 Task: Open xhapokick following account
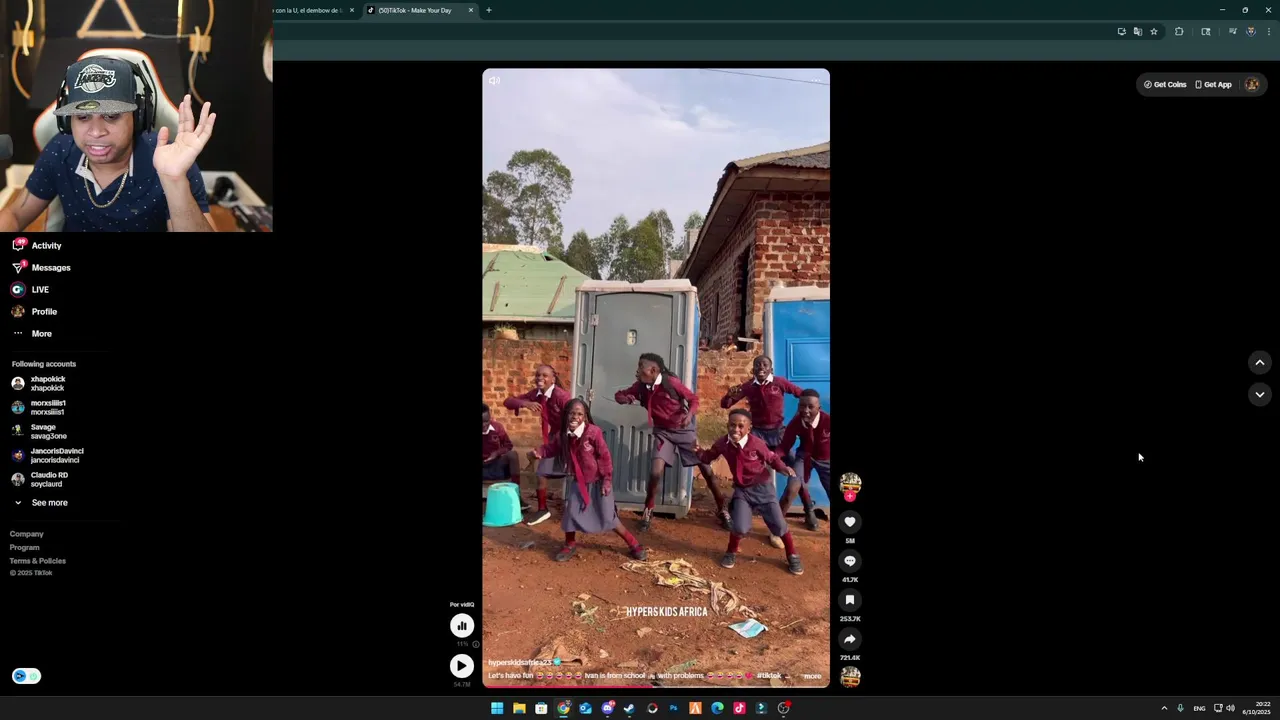38,383
